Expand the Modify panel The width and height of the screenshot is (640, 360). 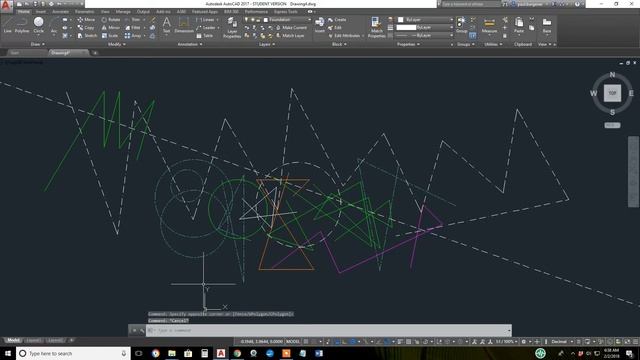(116, 44)
